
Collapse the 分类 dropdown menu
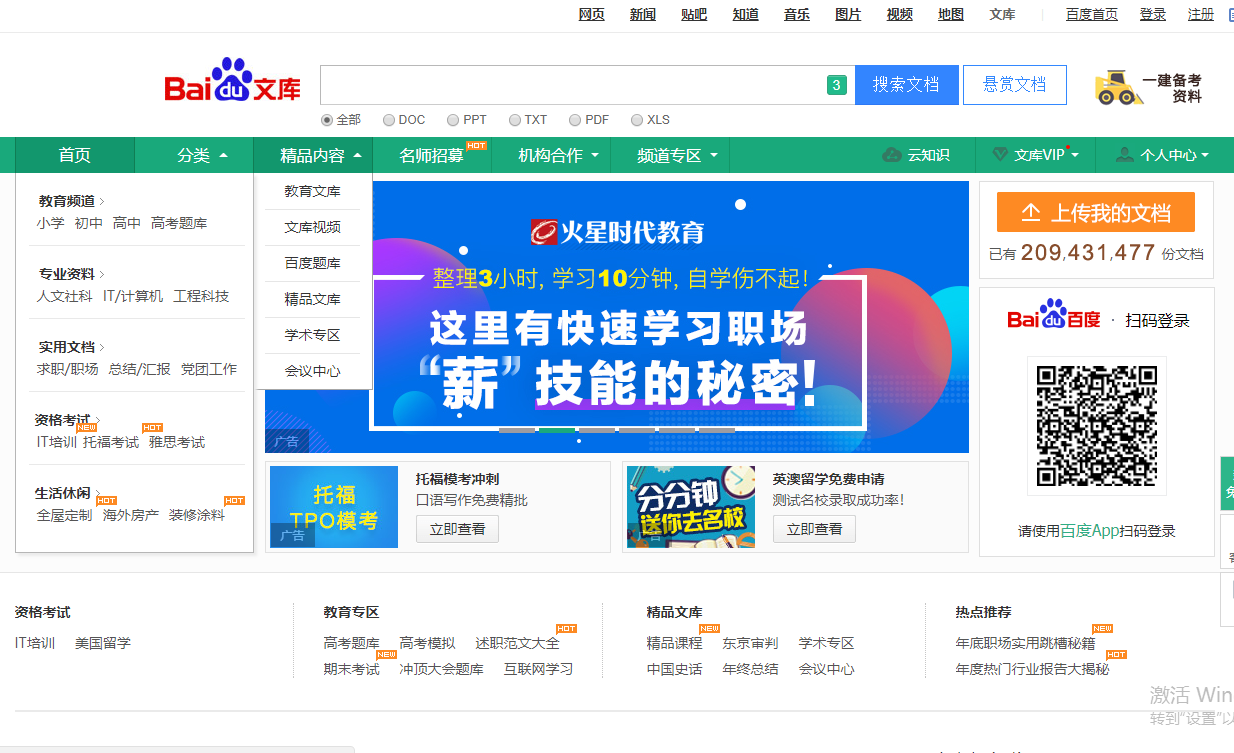(223, 155)
